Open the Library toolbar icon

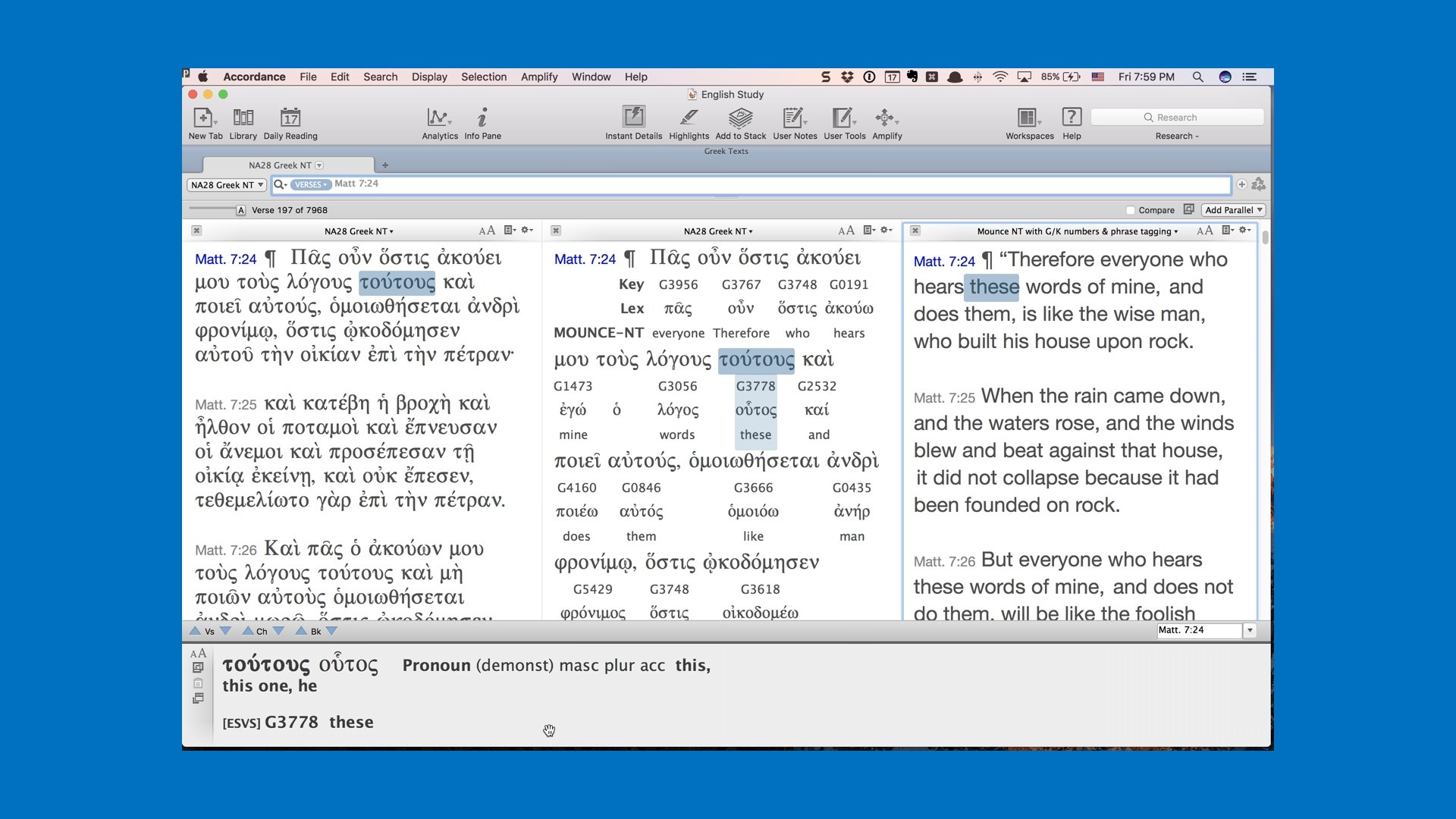[243, 118]
